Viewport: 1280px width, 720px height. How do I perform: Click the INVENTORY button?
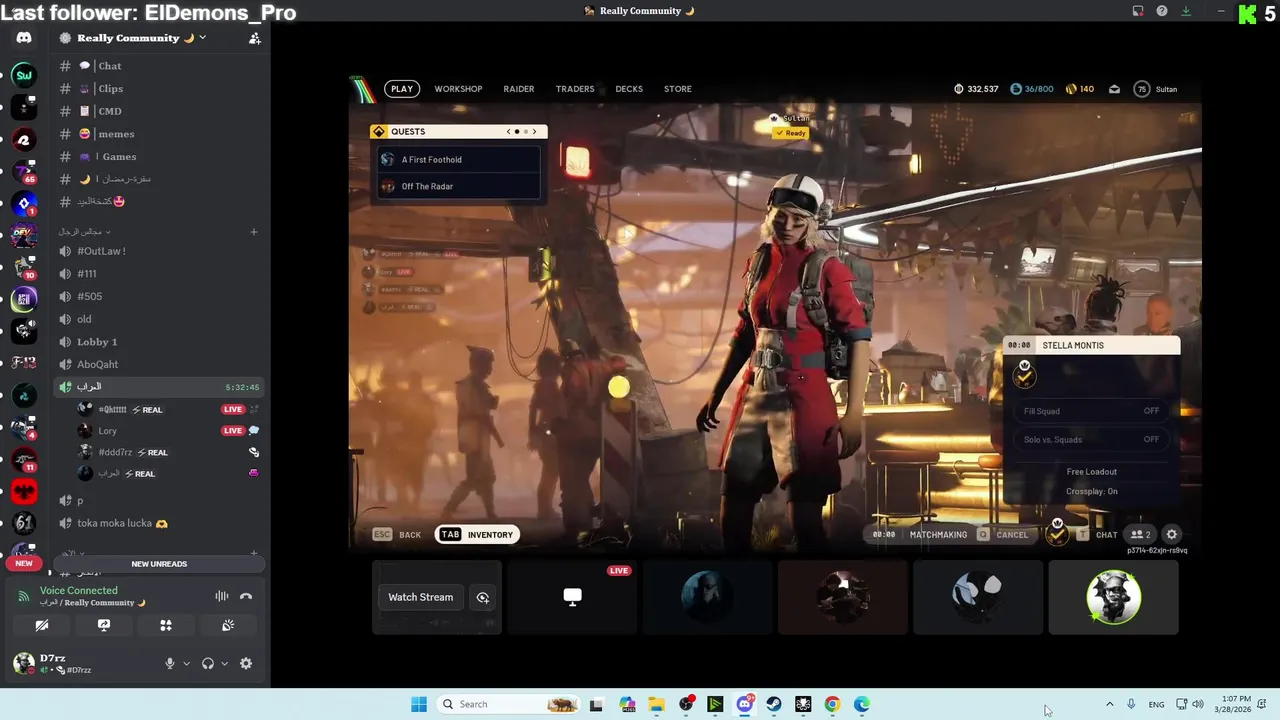[478, 534]
